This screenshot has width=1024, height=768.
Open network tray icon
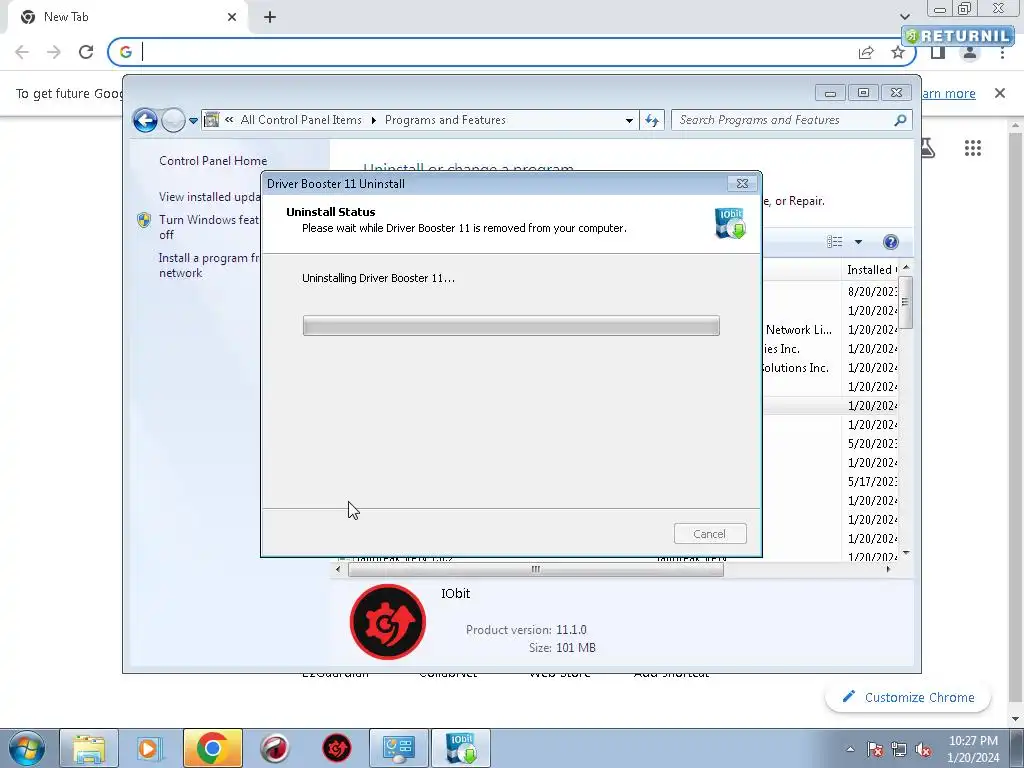coord(899,749)
